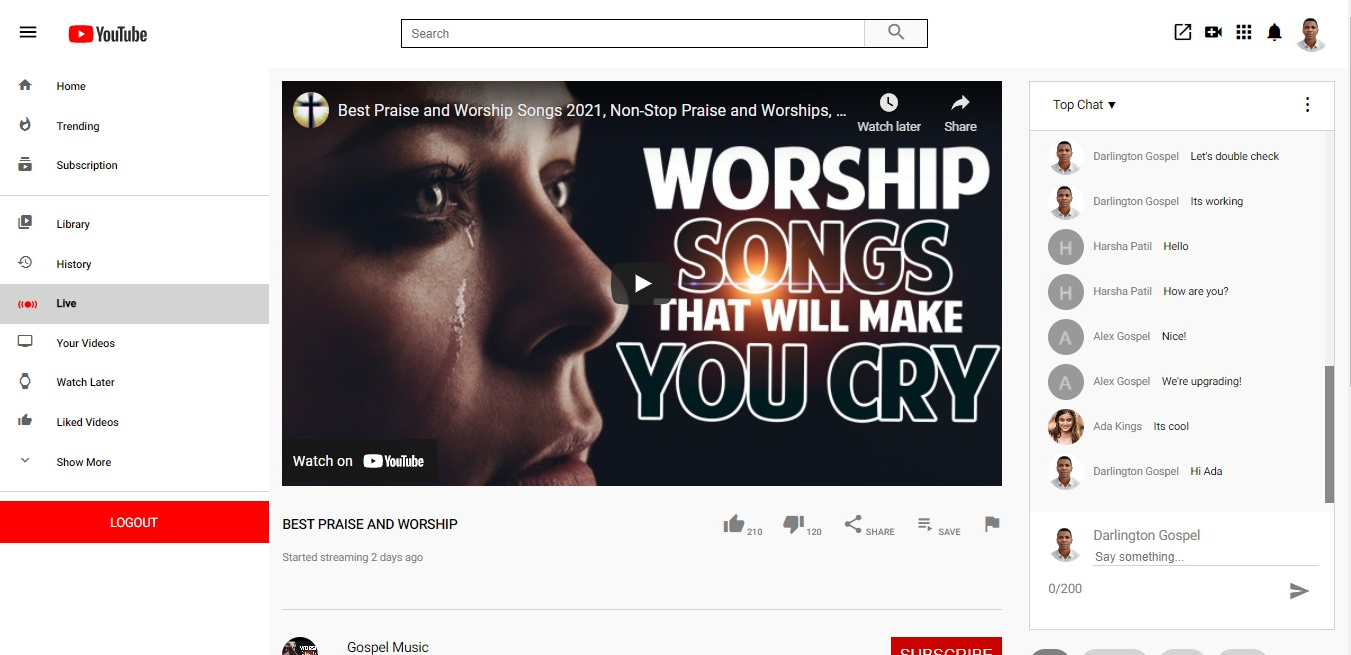
Task: Send chat message with arrow icon
Action: point(1299,591)
